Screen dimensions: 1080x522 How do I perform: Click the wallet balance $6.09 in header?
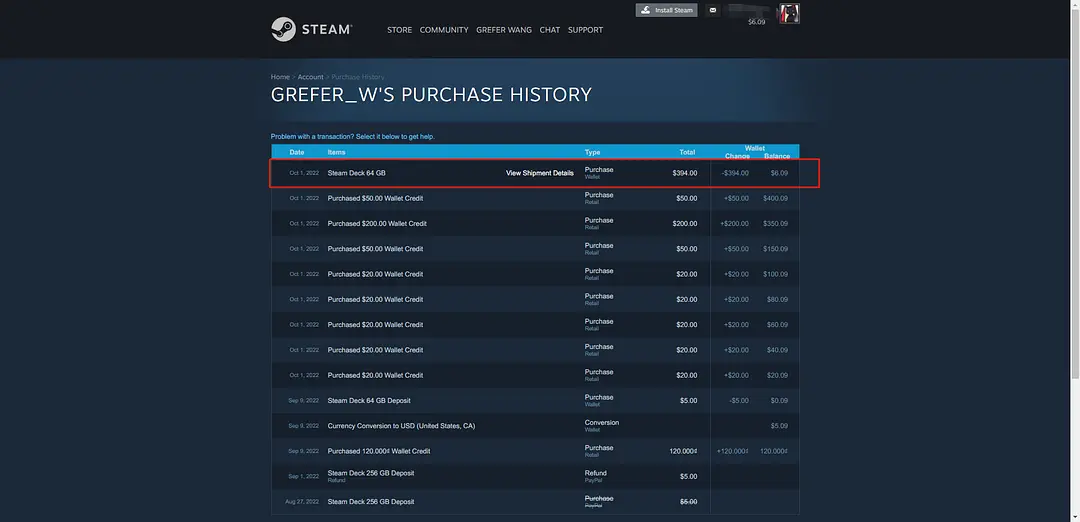756,22
